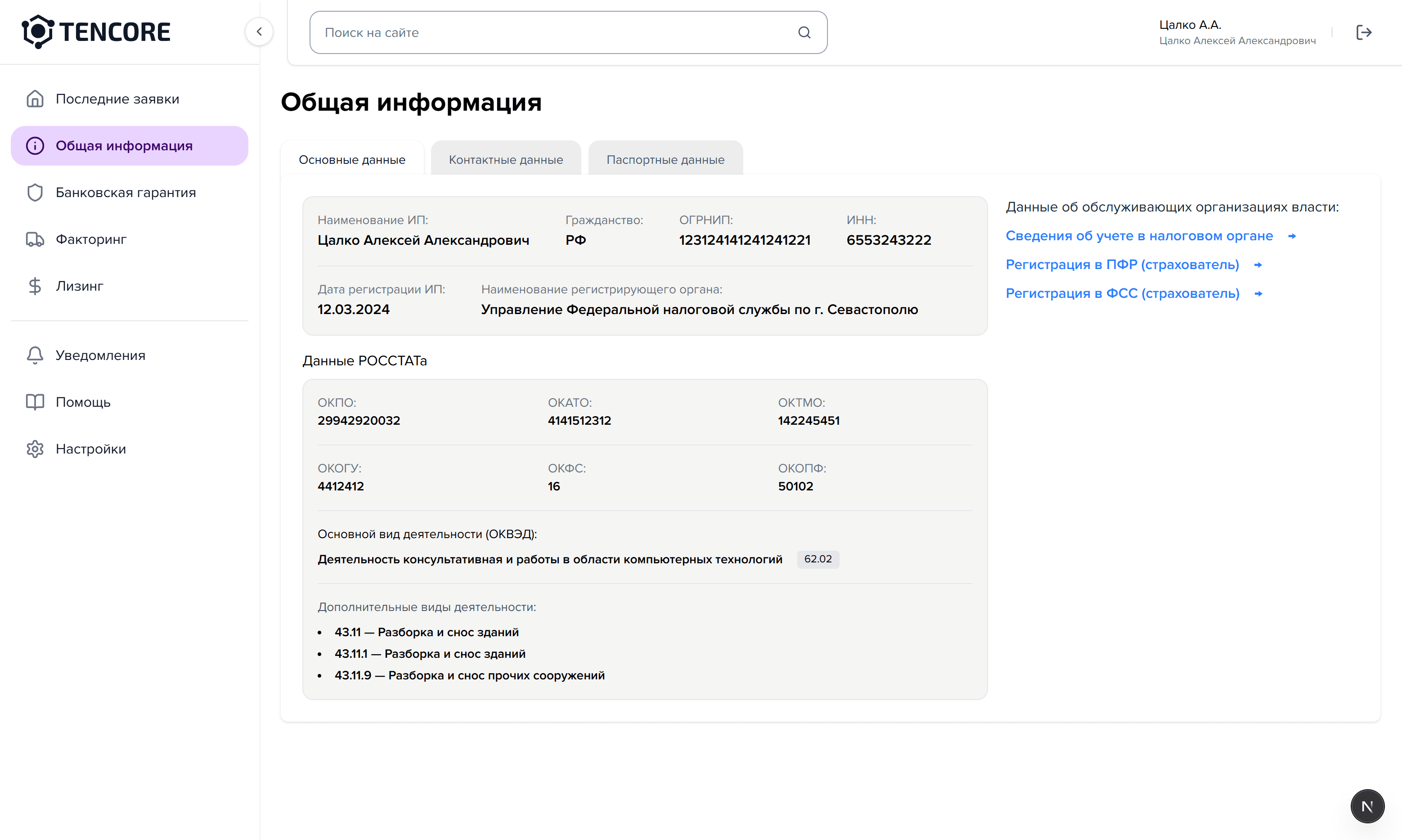This screenshot has height=840, width=1402.
Task: Click the logout icon top right
Action: 1364,32
